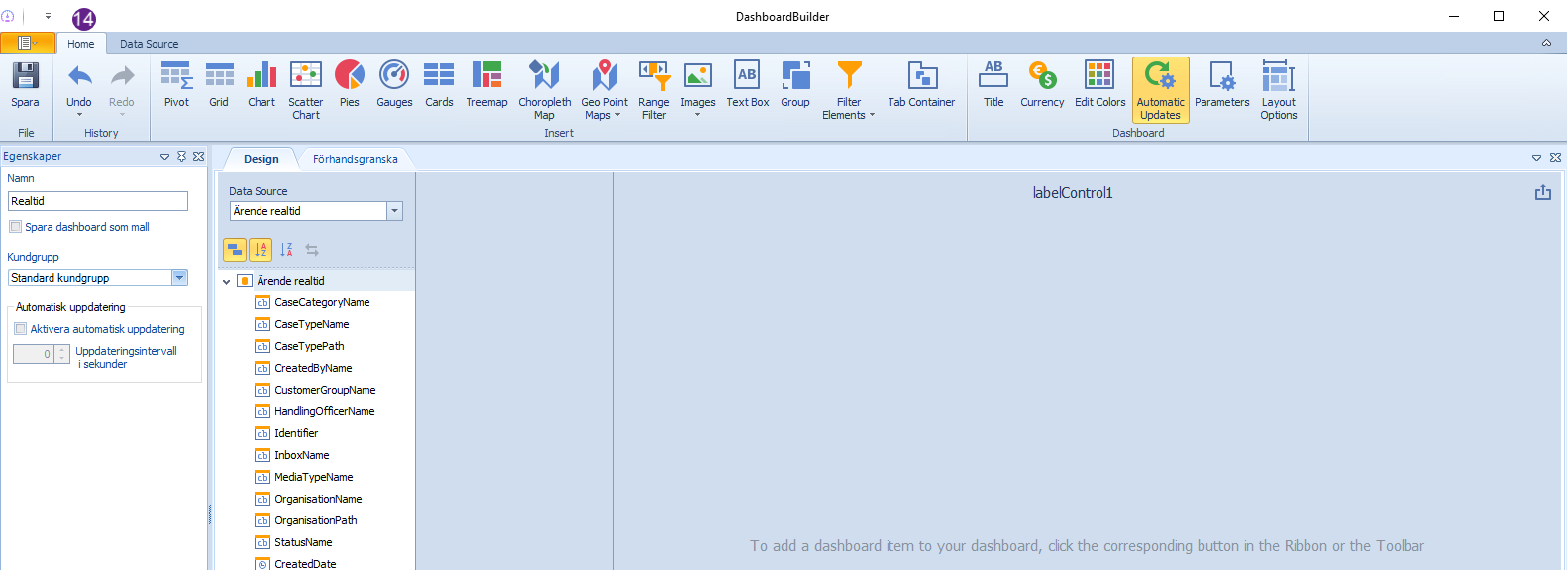This screenshot has height=570, width=1568.
Task: Select the MediaTypeName field
Action: [316, 477]
